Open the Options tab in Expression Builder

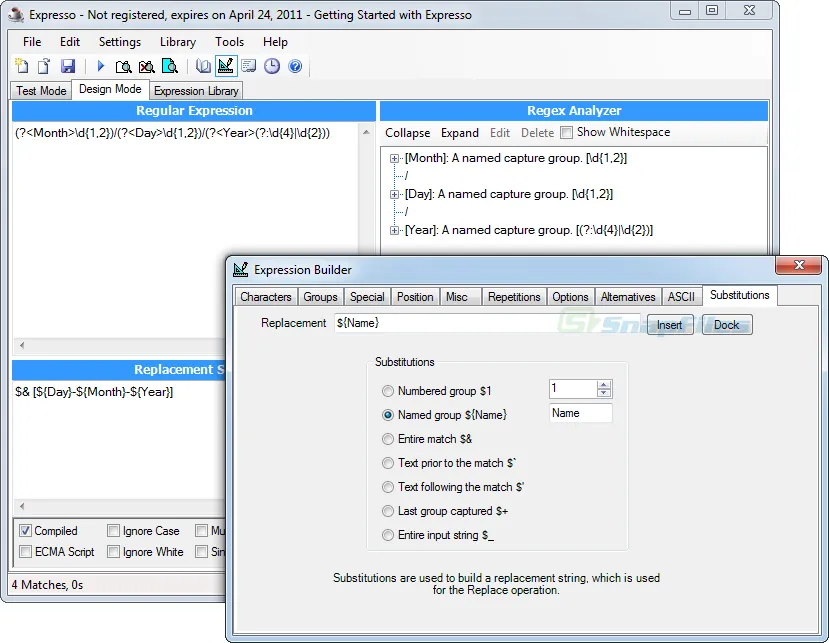(x=570, y=297)
